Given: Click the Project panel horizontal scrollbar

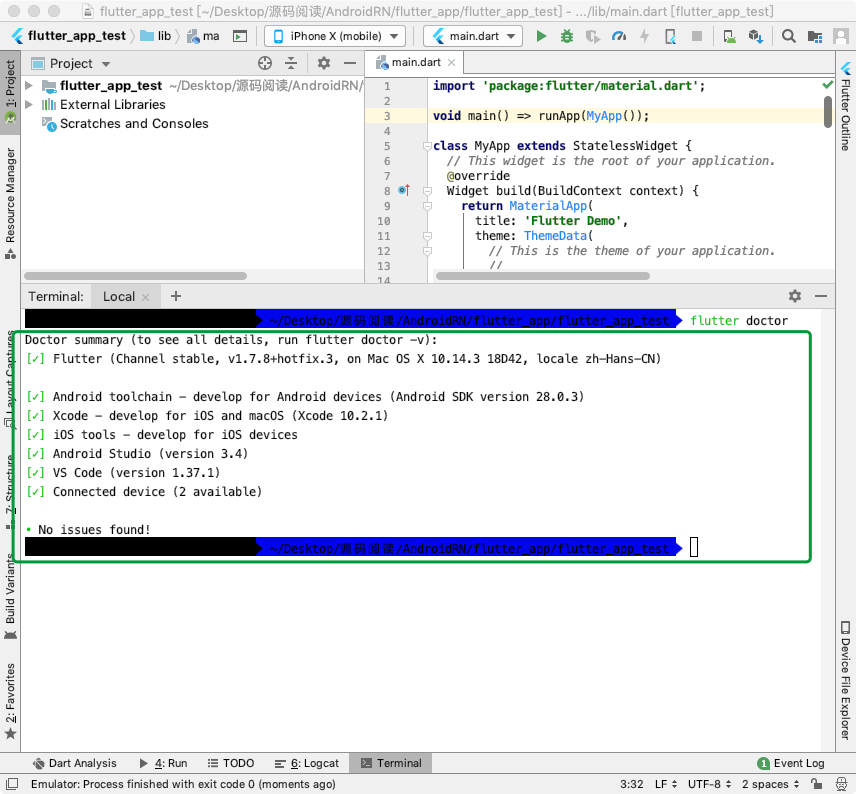Looking at the screenshot, I should tap(135, 276).
